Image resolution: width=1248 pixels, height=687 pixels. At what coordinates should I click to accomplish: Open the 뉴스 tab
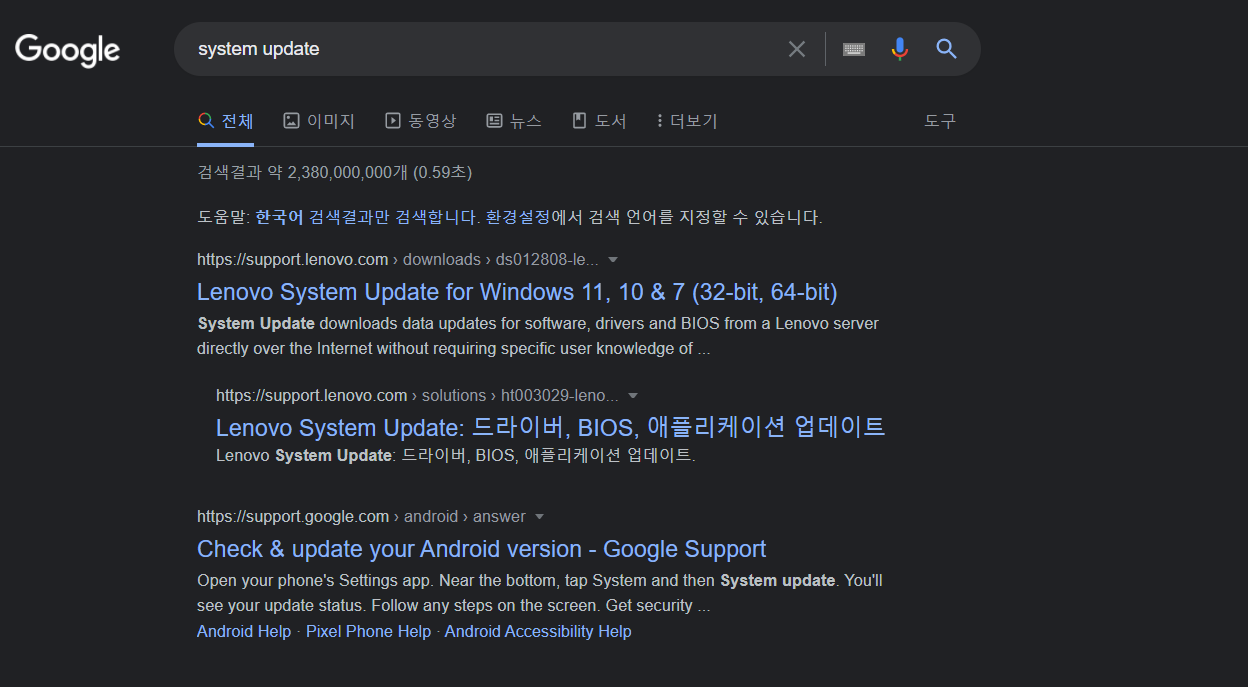click(x=514, y=121)
